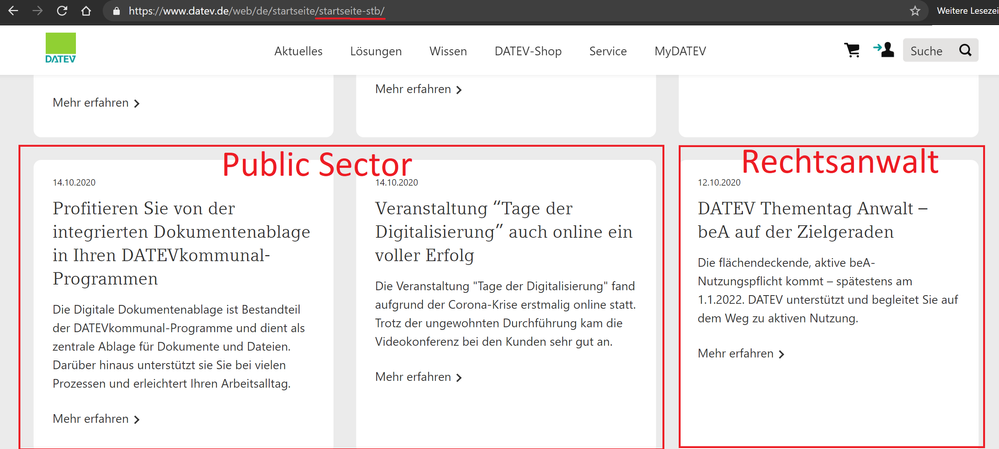Focus the Suche search field
The height and width of the screenshot is (449, 999).
tap(927, 51)
